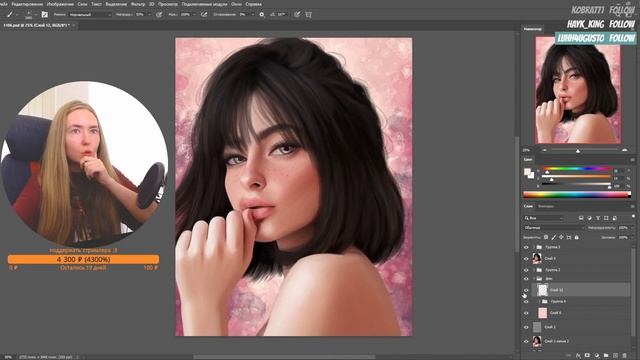The image size is (640, 360).
Task: Turn layer filtering switch on or off
Action: (x=633, y=217)
